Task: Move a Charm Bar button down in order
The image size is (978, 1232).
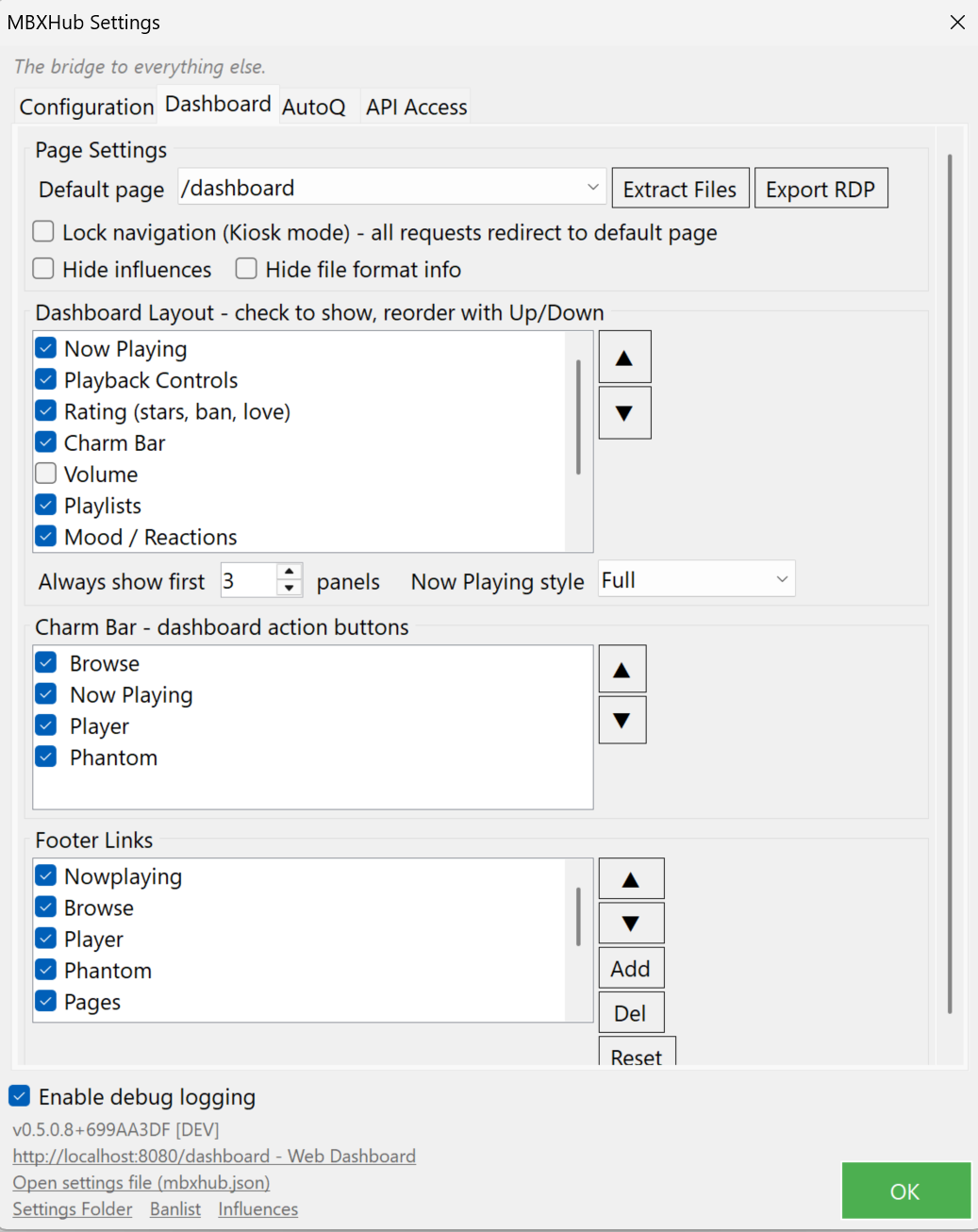Action: pyautogui.click(x=622, y=720)
